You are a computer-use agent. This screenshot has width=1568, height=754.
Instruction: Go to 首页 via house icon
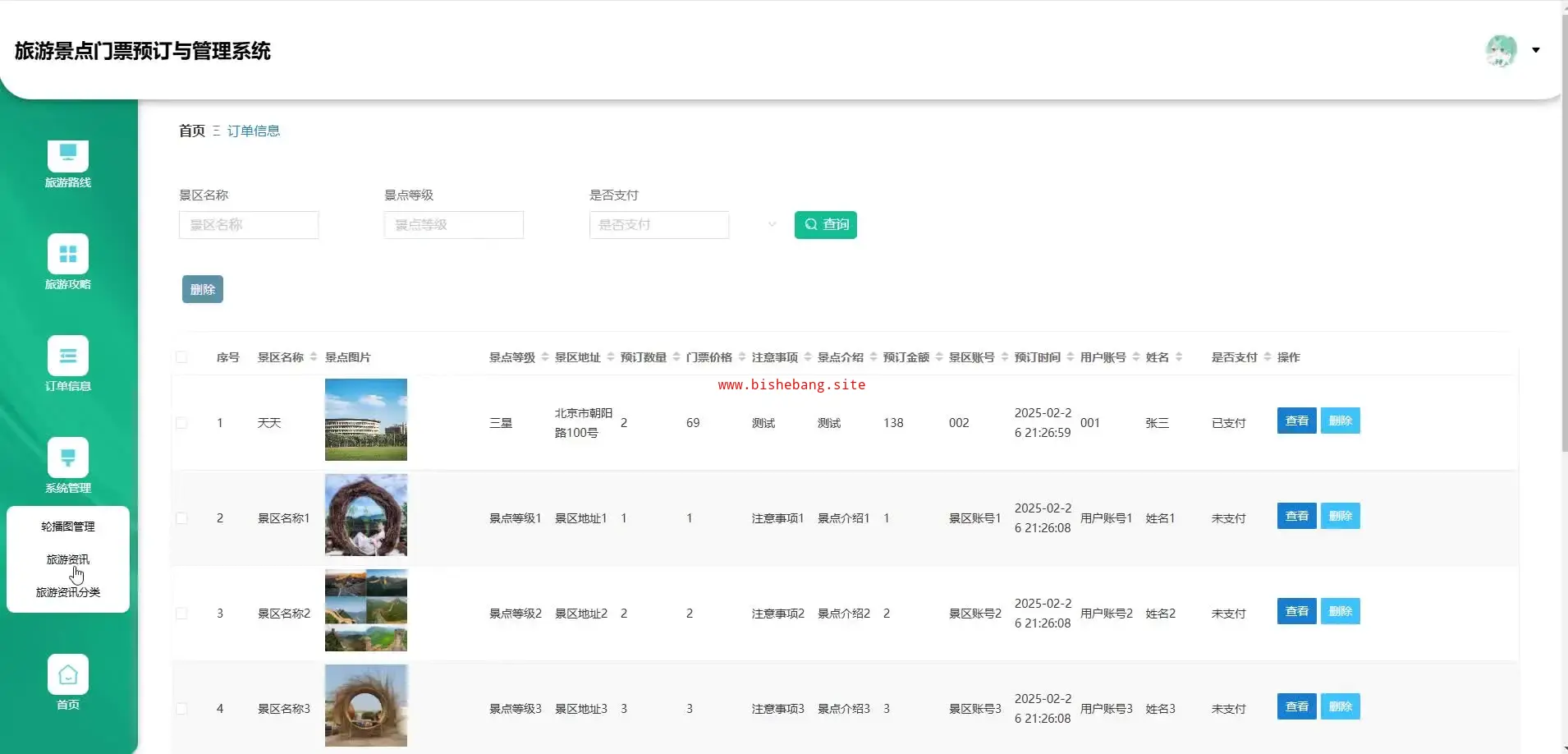(x=67, y=674)
